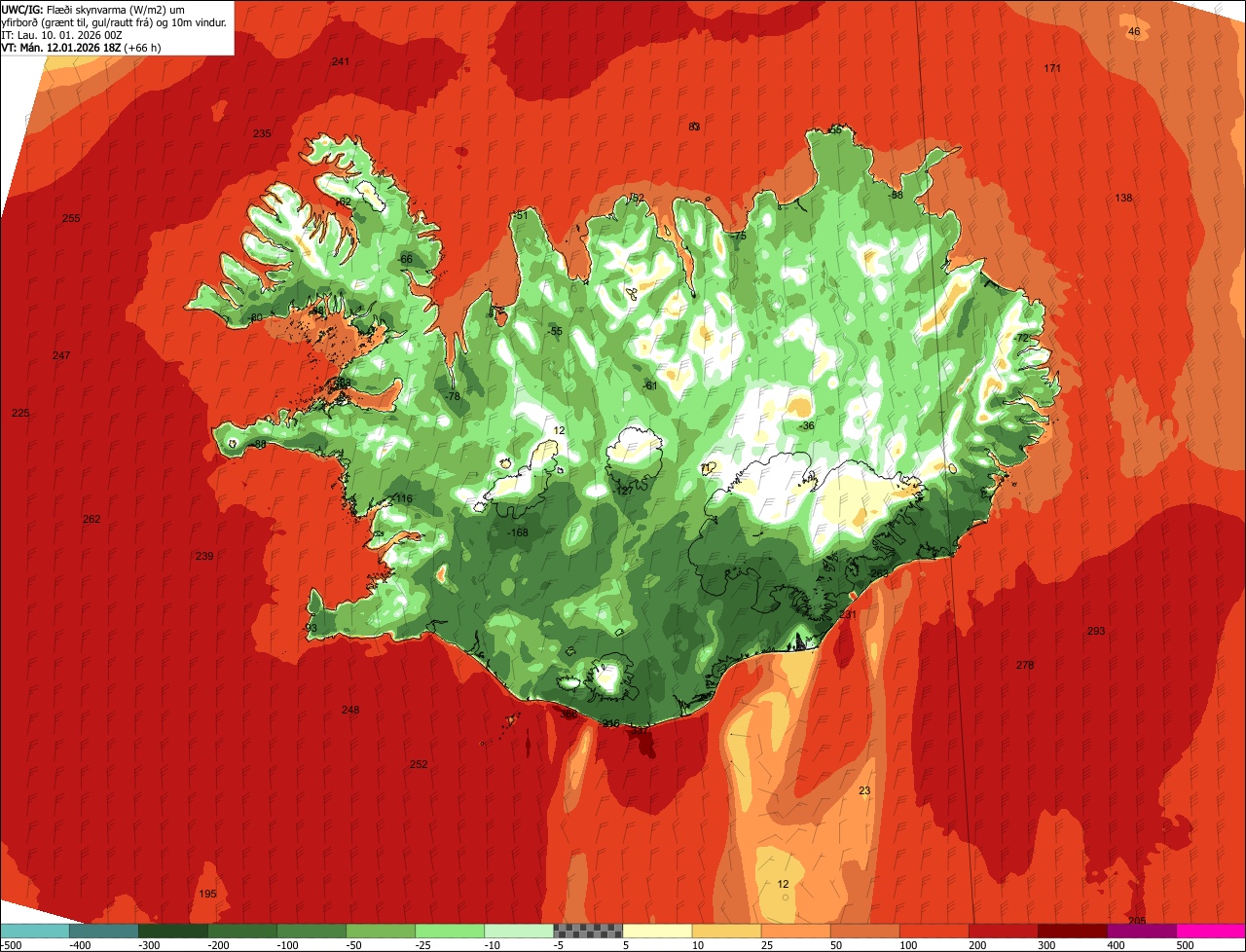
Task: Pick the red-orange 100 to 200 legend swatch
Action: (934, 931)
